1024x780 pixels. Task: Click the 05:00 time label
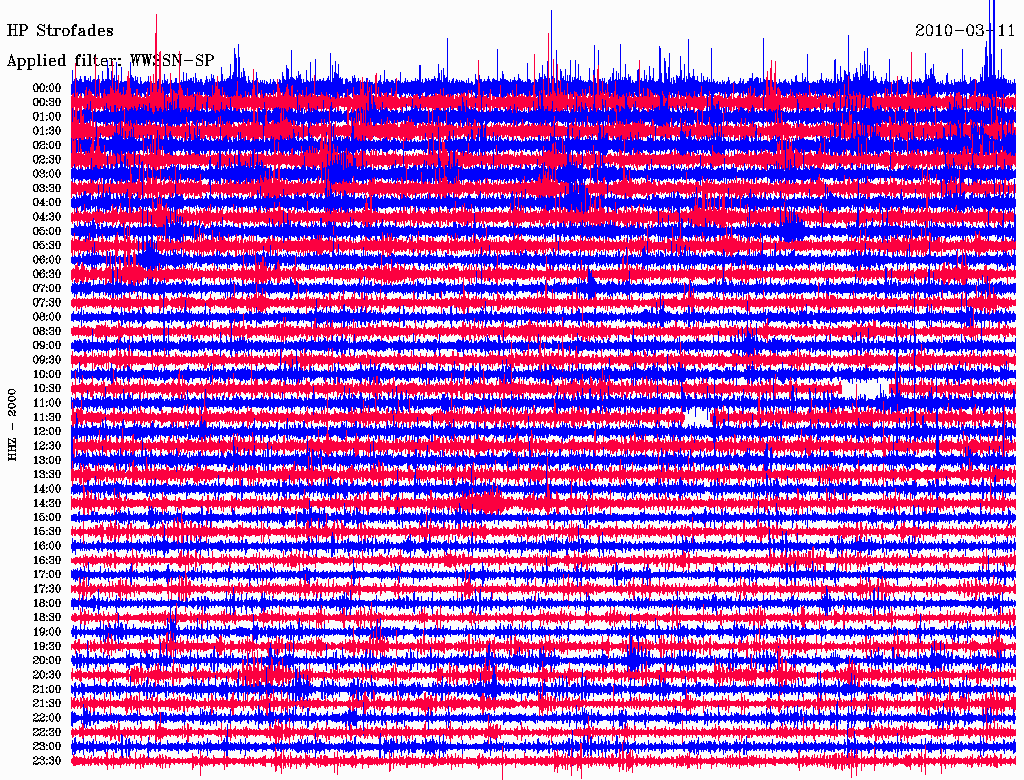click(x=47, y=231)
